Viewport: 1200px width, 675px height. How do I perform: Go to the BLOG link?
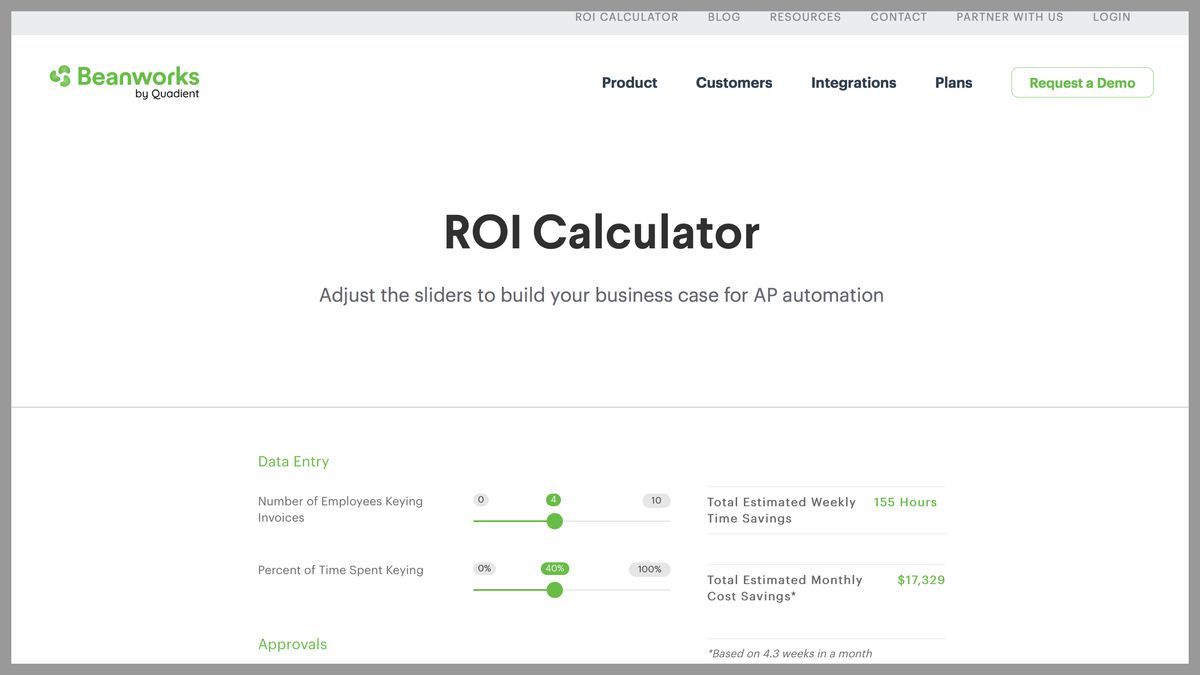click(724, 17)
